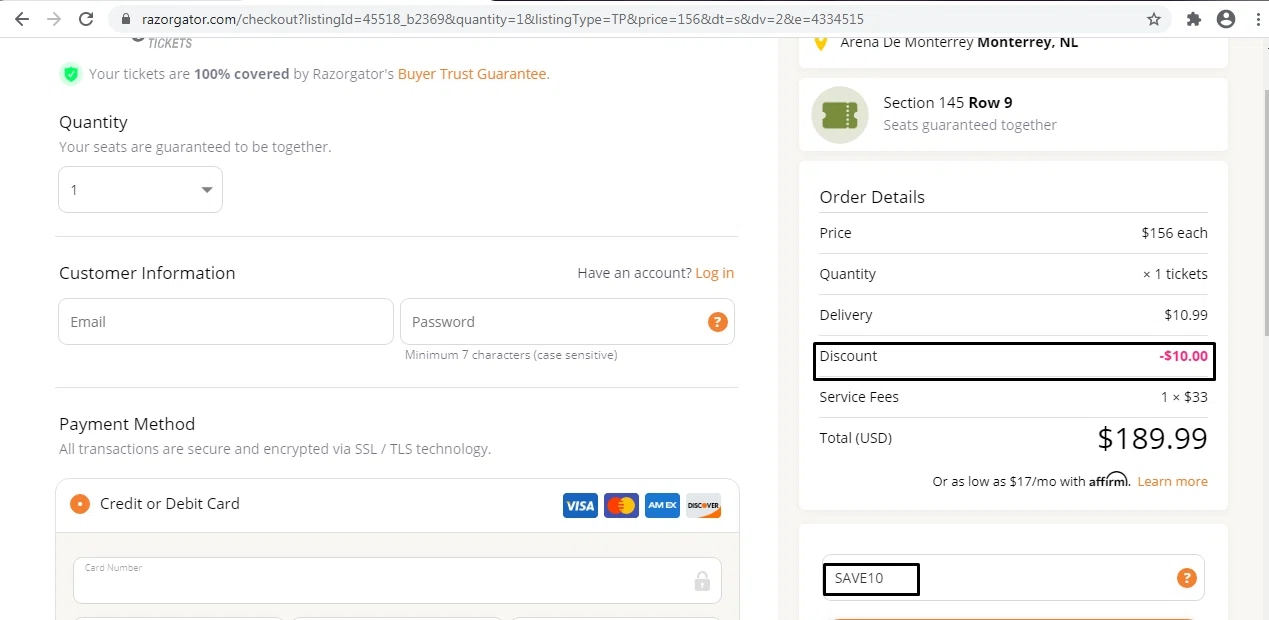Click the browser address bar URL
This screenshot has height=620, width=1269.
point(502,19)
